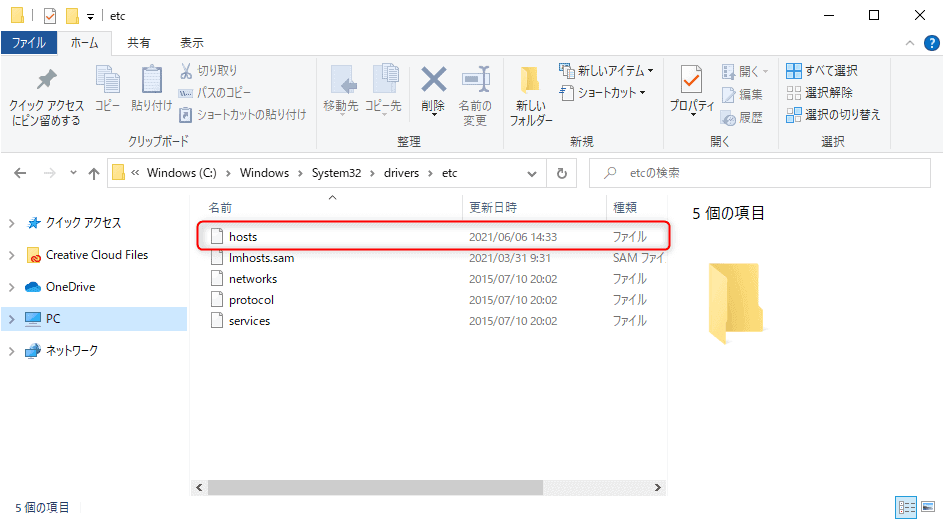Screen dimensions: 944x520
Task: Click Paste shortcut (ショートカットの貼り付け)
Action: click(x=243, y=114)
